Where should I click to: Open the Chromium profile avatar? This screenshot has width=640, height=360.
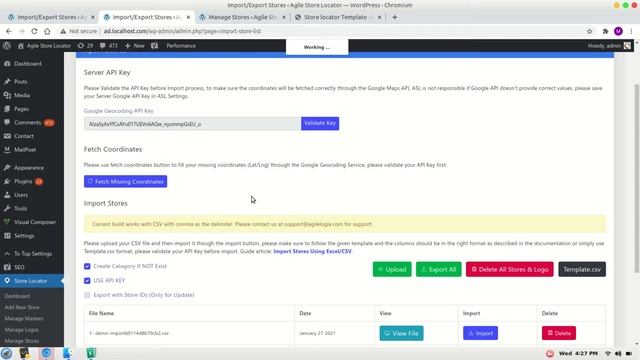tap(618, 31)
